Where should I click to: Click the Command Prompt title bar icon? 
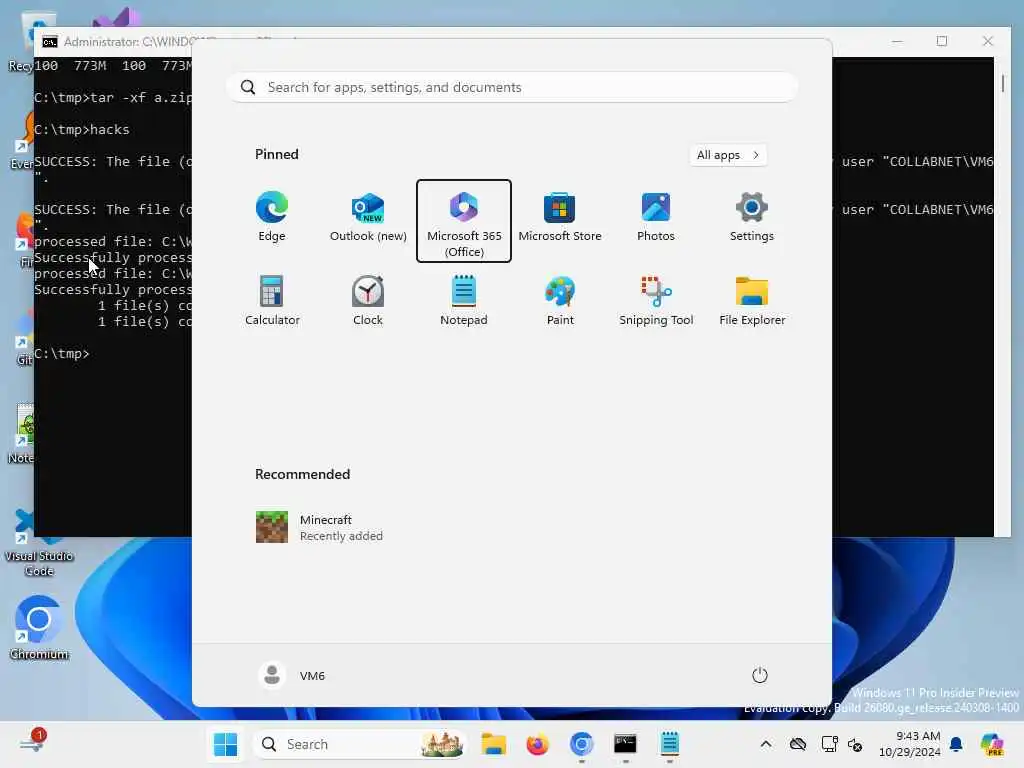point(50,42)
